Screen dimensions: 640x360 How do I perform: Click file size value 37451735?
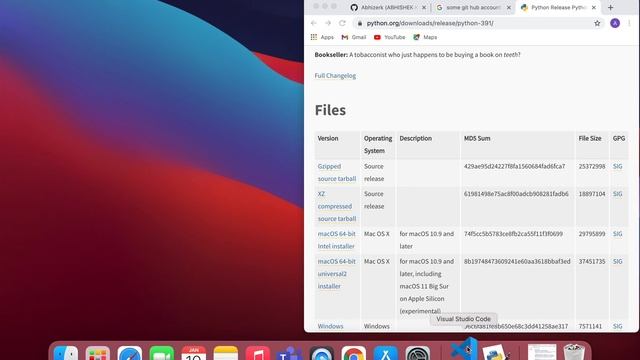click(592, 261)
